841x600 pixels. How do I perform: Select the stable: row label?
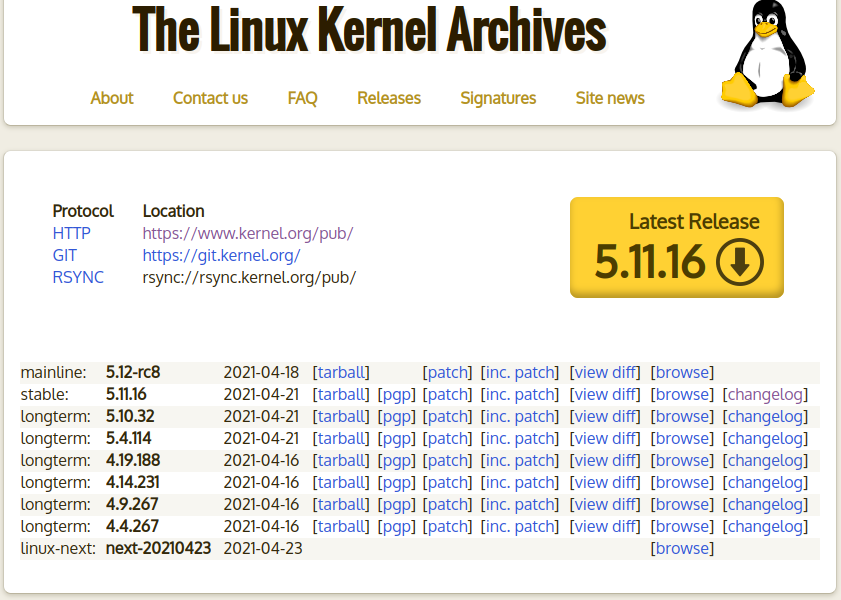(x=45, y=394)
